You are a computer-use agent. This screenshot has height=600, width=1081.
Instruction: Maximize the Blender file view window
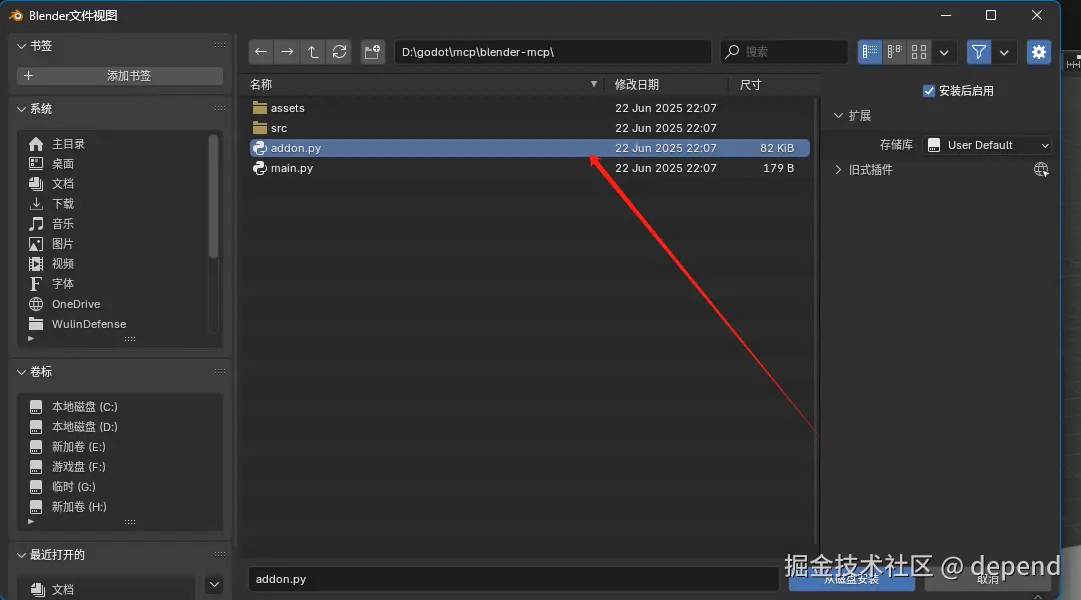[x=991, y=15]
